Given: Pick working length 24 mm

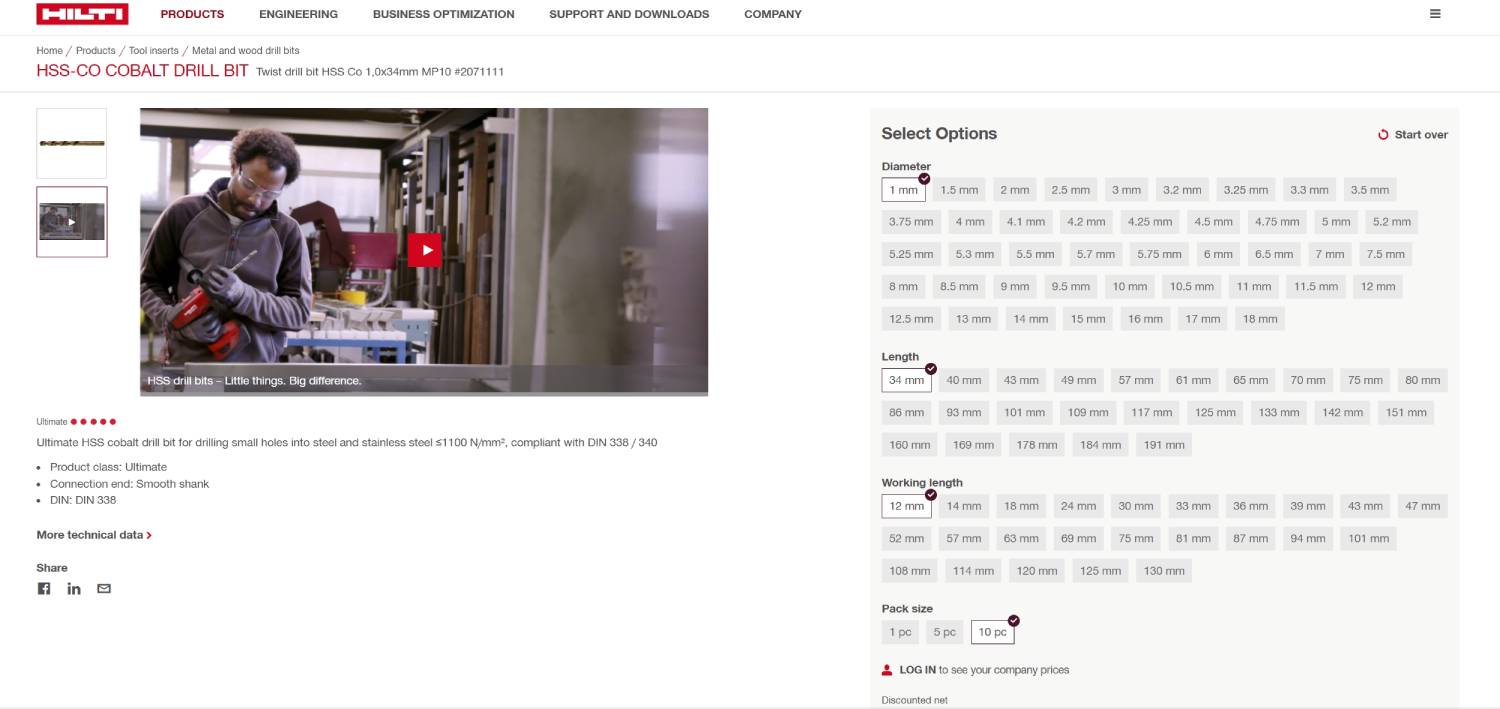Looking at the screenshot, I should click(x=1079, y=506).
